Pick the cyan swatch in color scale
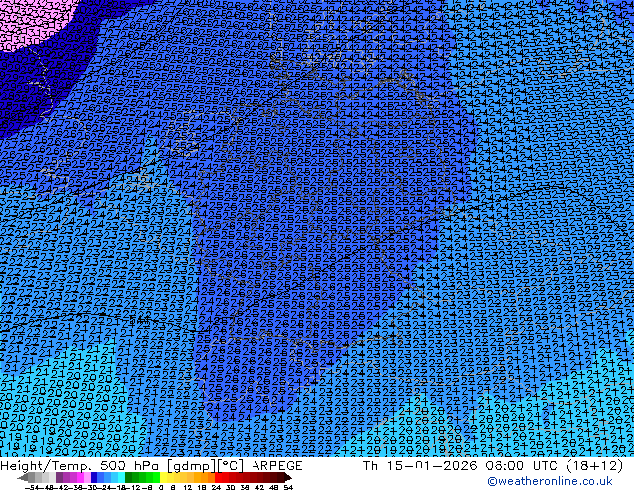This screenshot has height=490, width=634. (121, 477)
